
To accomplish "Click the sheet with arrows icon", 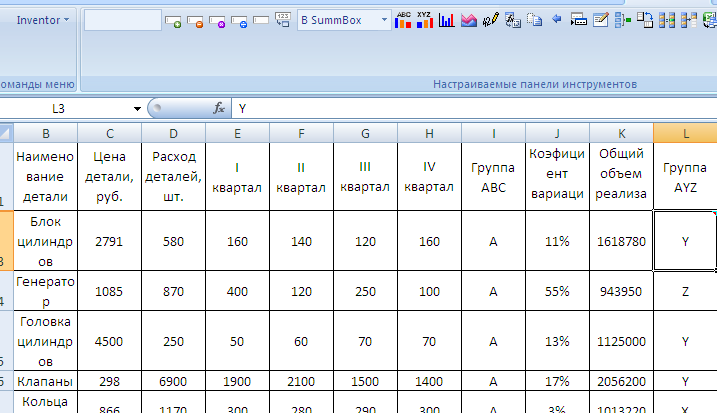I will click(512, 20).
